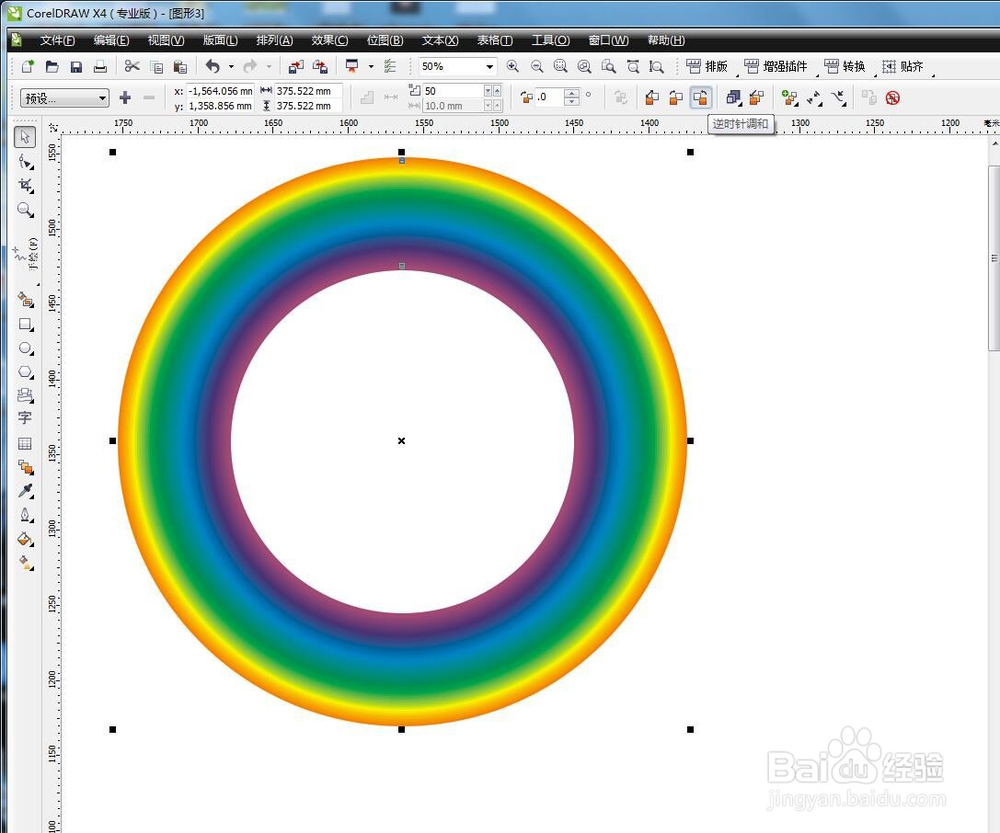Open the 编辑(E) menu

(112, 40)
